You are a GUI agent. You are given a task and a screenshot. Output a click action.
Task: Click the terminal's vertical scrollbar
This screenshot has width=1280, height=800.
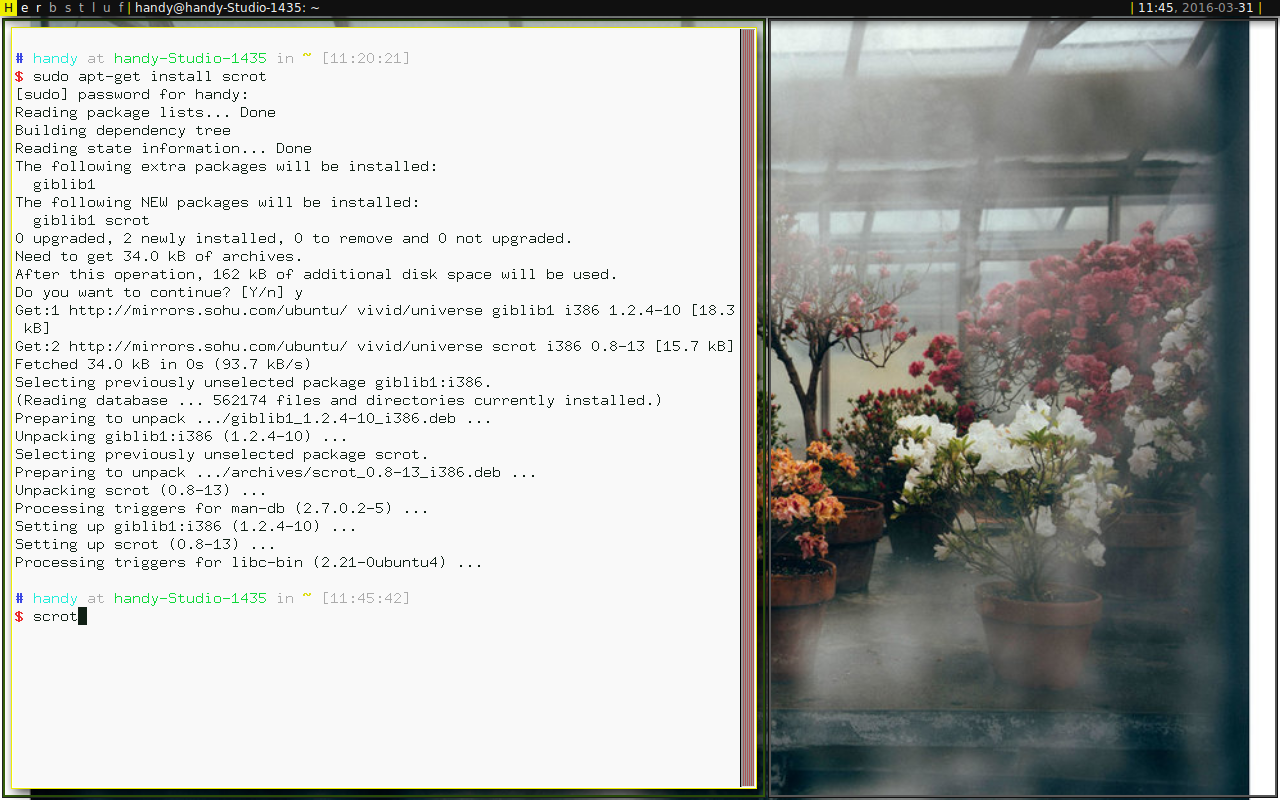click(747, 407)
